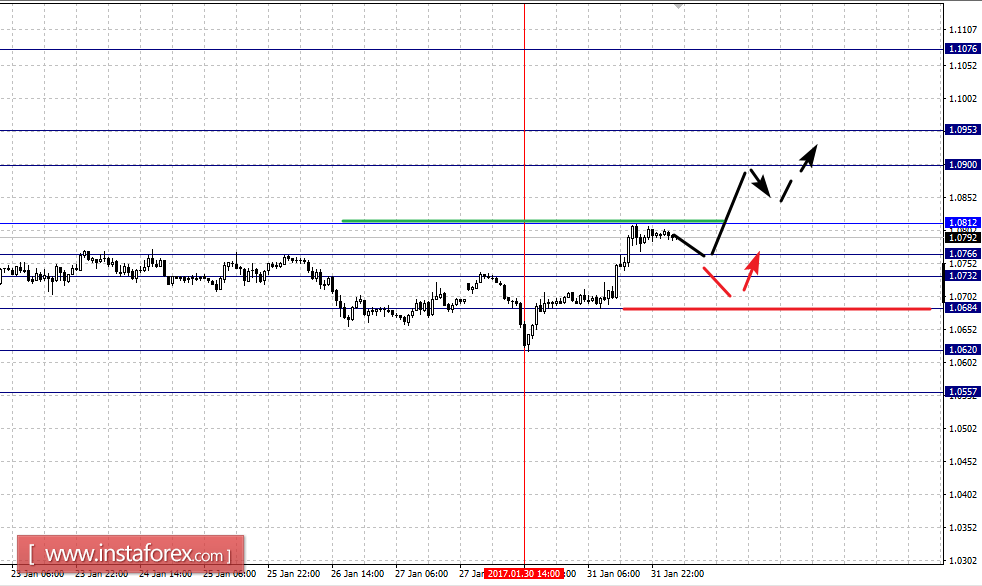Select the red 2017.01.30 14:00 date marker
This screenshot has width=982, height=586.
(x=524, y=573)
